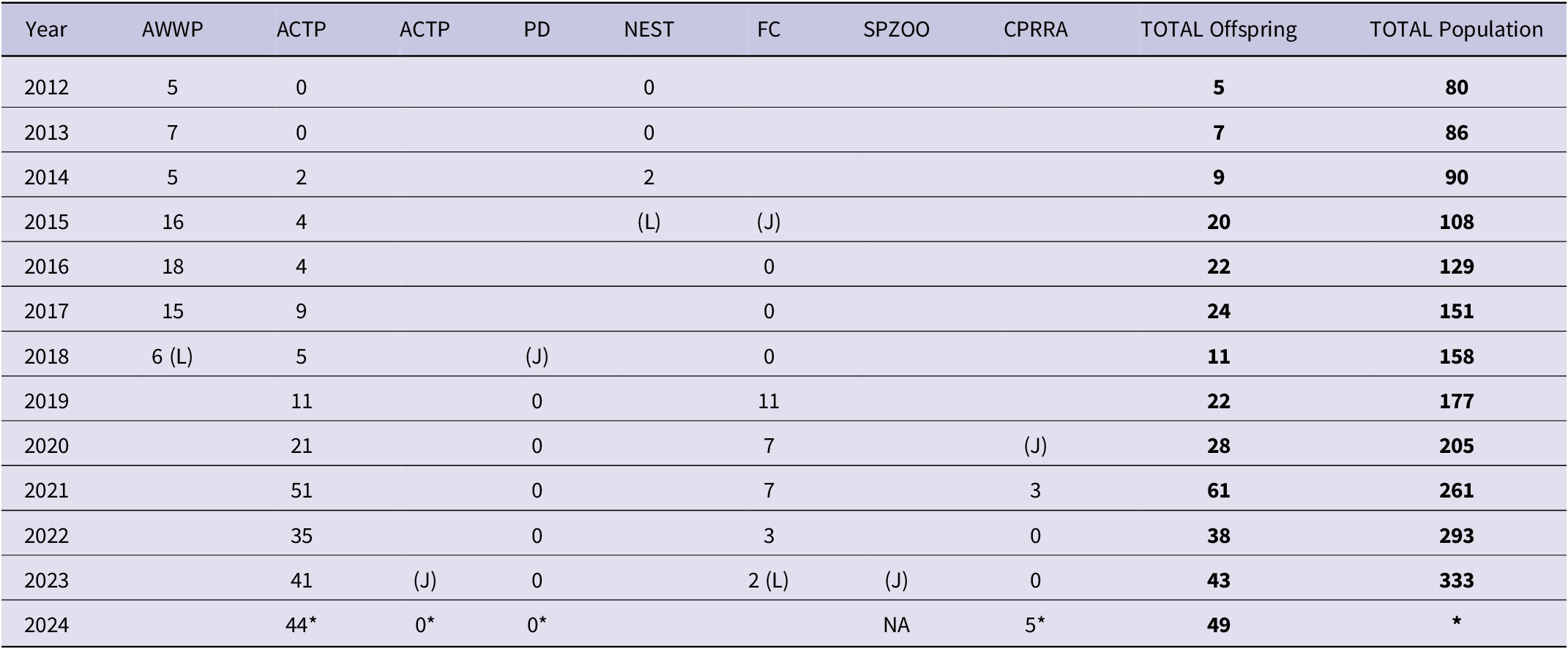Click the NEST column header
Image resolution: width=1568 pixels, height=649 pixels.
tap(649, 29)
